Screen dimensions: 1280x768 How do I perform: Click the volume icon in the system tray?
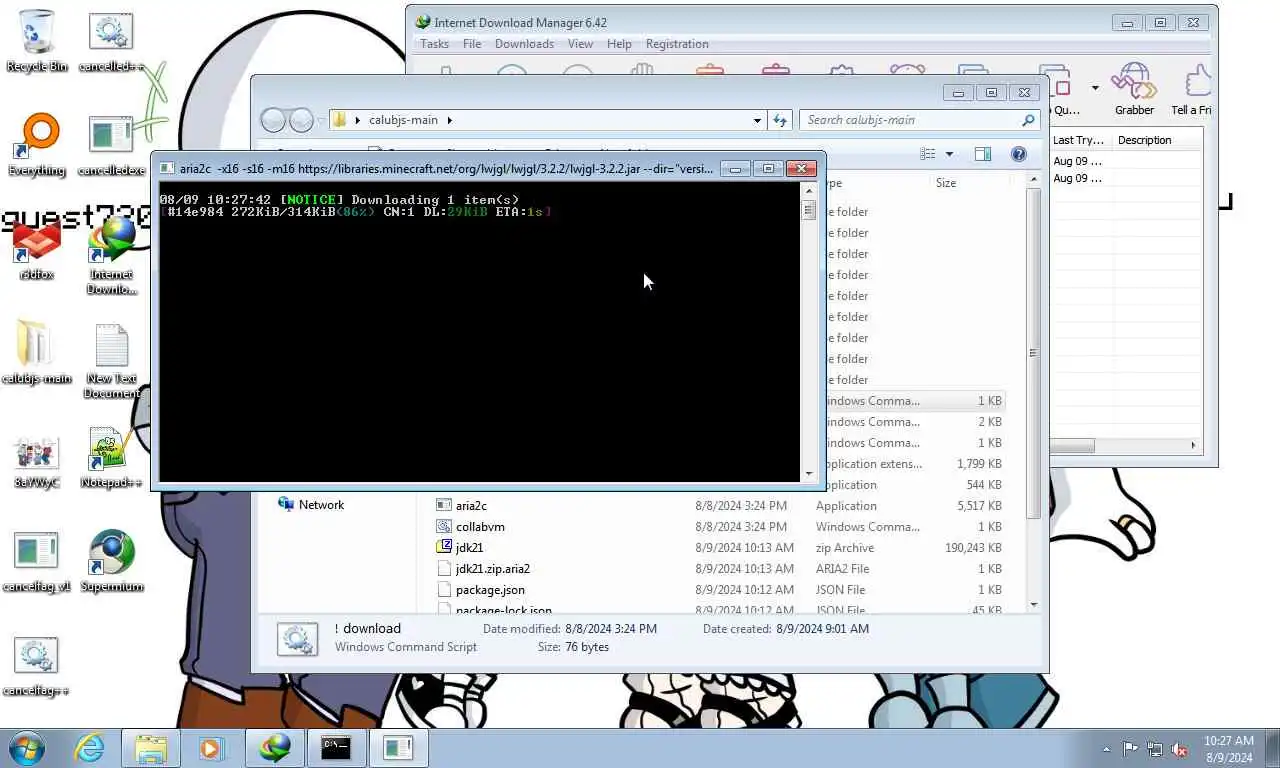[1179, 749]
